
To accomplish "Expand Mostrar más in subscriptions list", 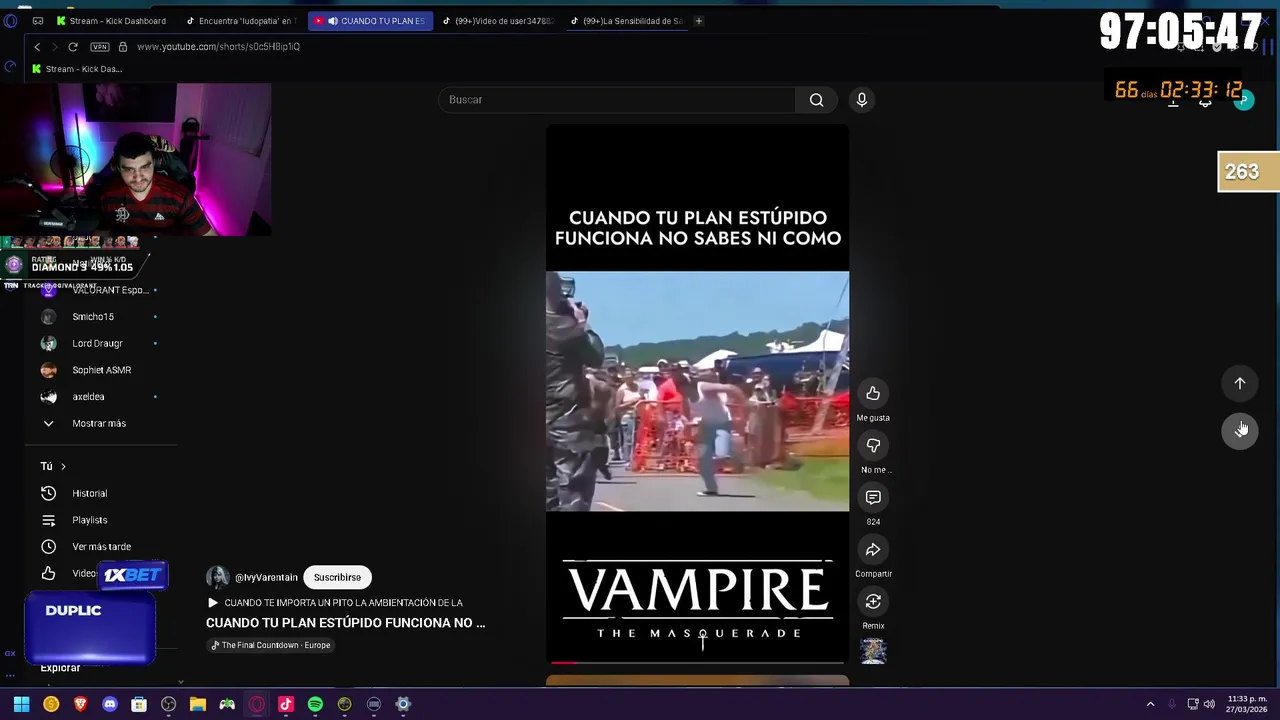I will [x=98, y=424].
